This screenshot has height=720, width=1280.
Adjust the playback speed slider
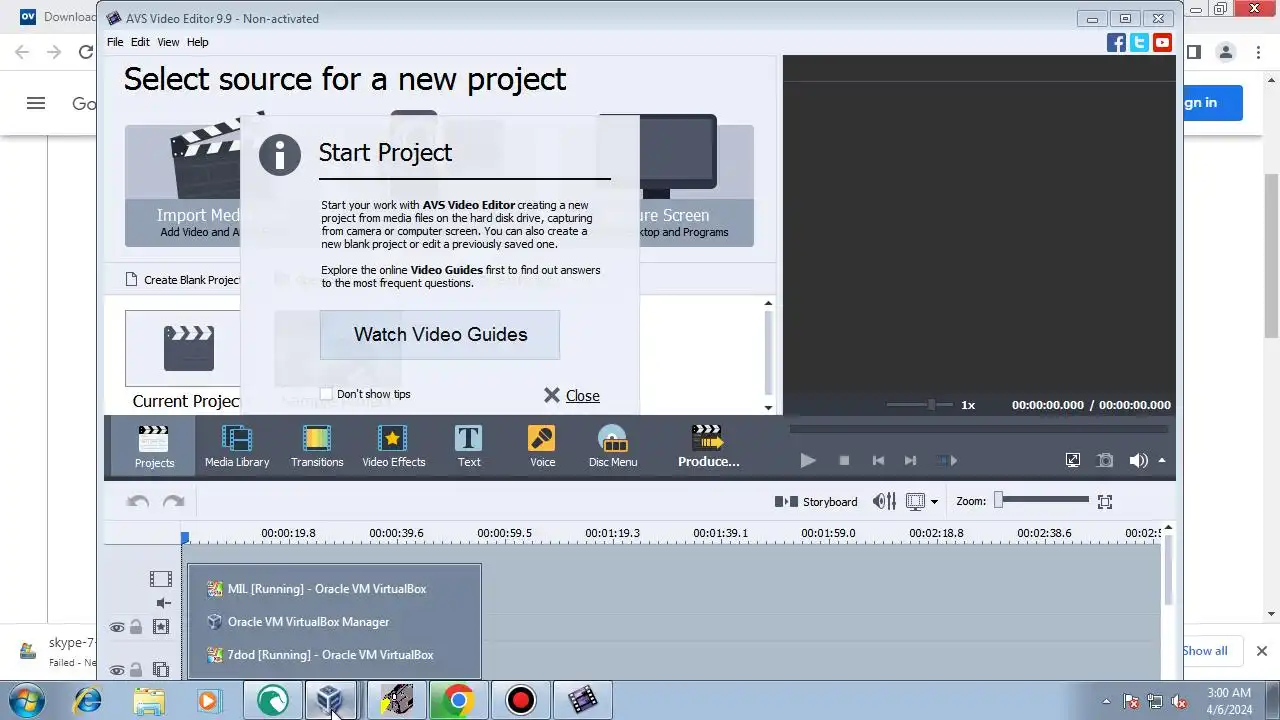click(x=932, y=404)
